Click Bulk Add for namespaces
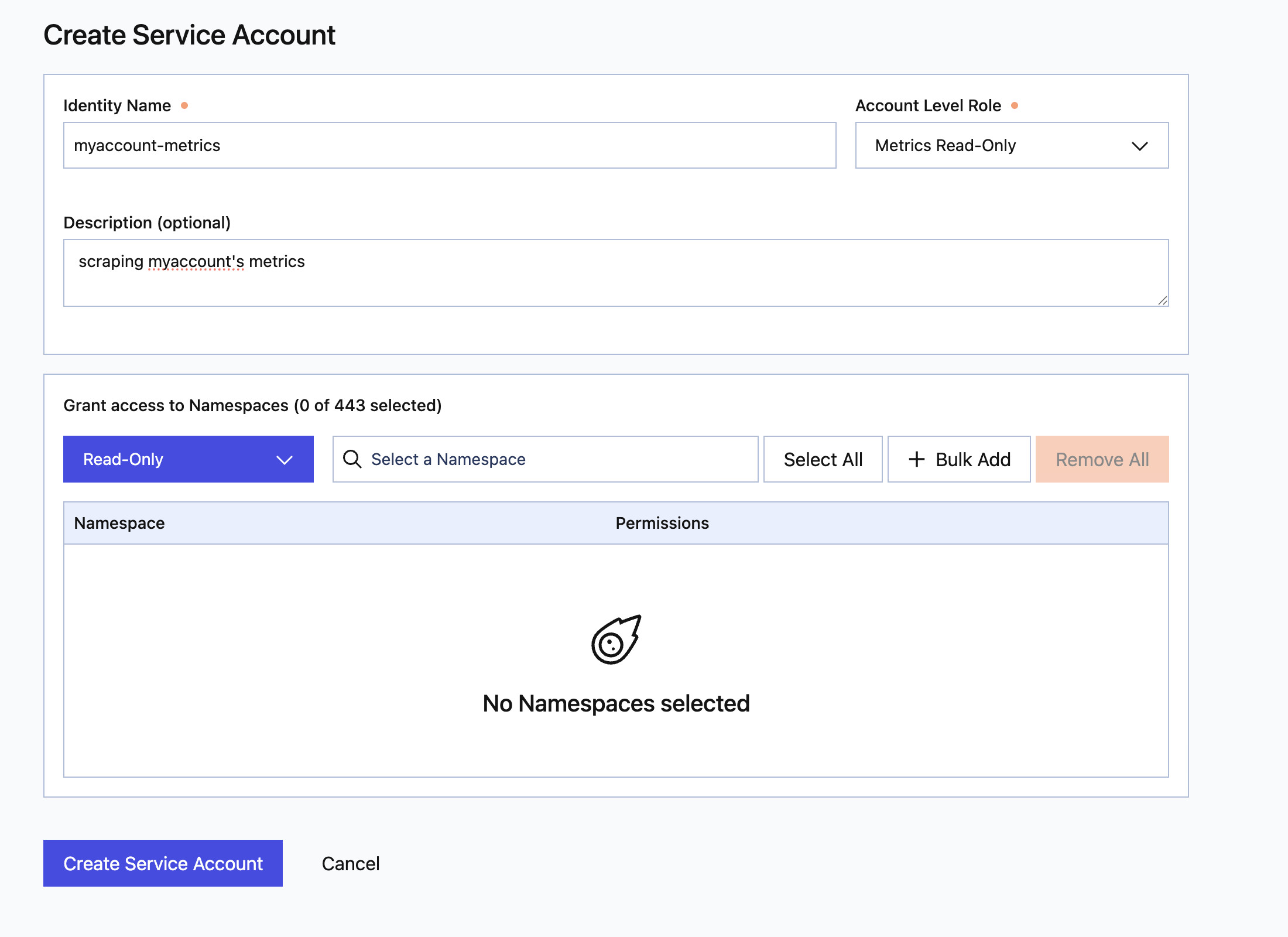Screen dimensions: 1288x937 pyautogui.click(x=959, y=459)
